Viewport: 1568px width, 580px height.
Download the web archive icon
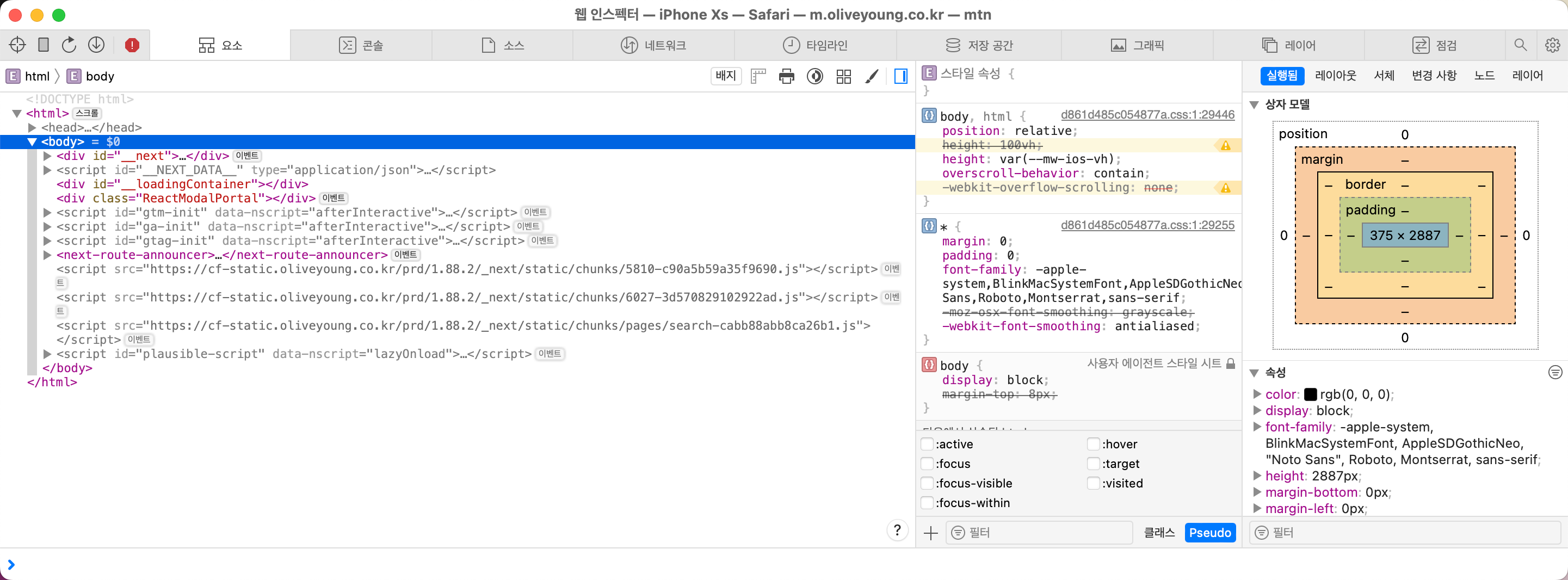point(96,45)
